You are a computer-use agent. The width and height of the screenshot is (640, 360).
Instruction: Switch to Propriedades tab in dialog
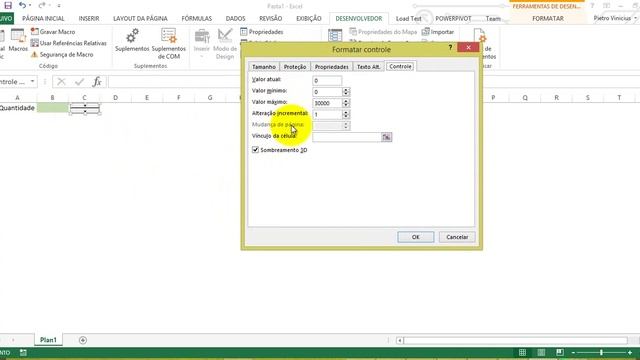[331, 67]
